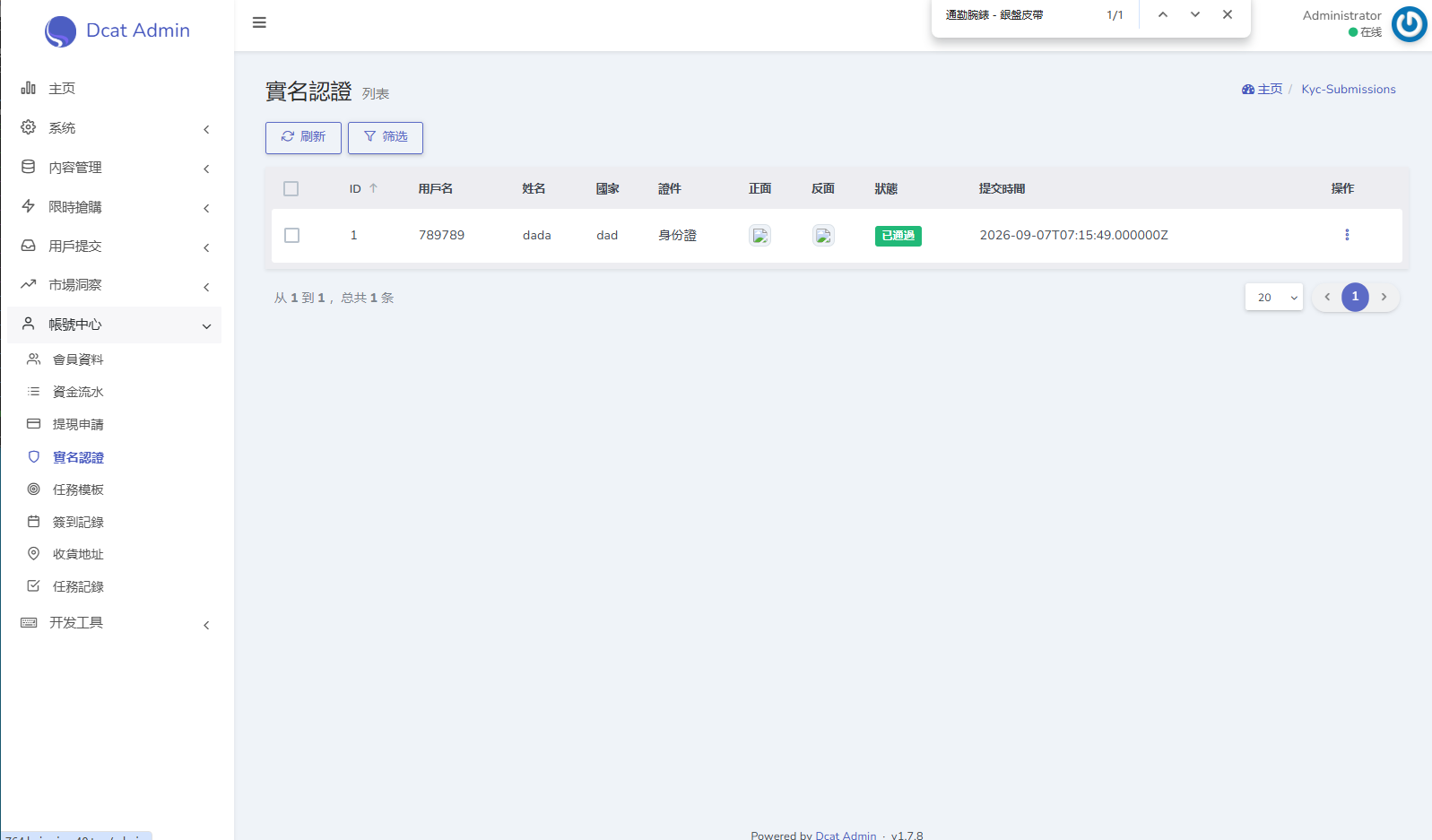This screenshot has height=840, width=1432.
Task: Toggle the hamburger sidebar menu icon
Action: point(259,22)
